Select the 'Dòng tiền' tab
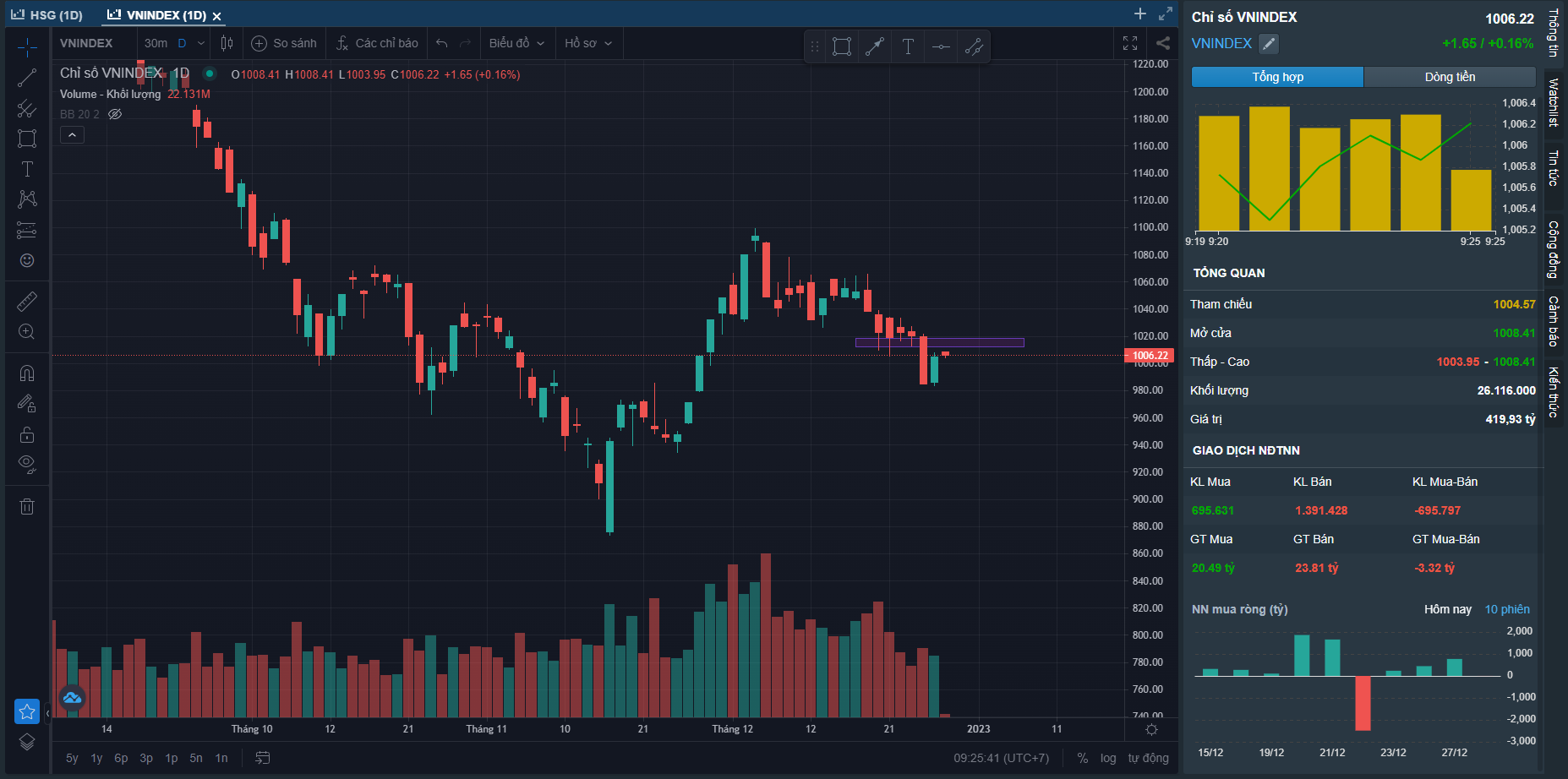Screen dimensions: 1568x779 1450,77
